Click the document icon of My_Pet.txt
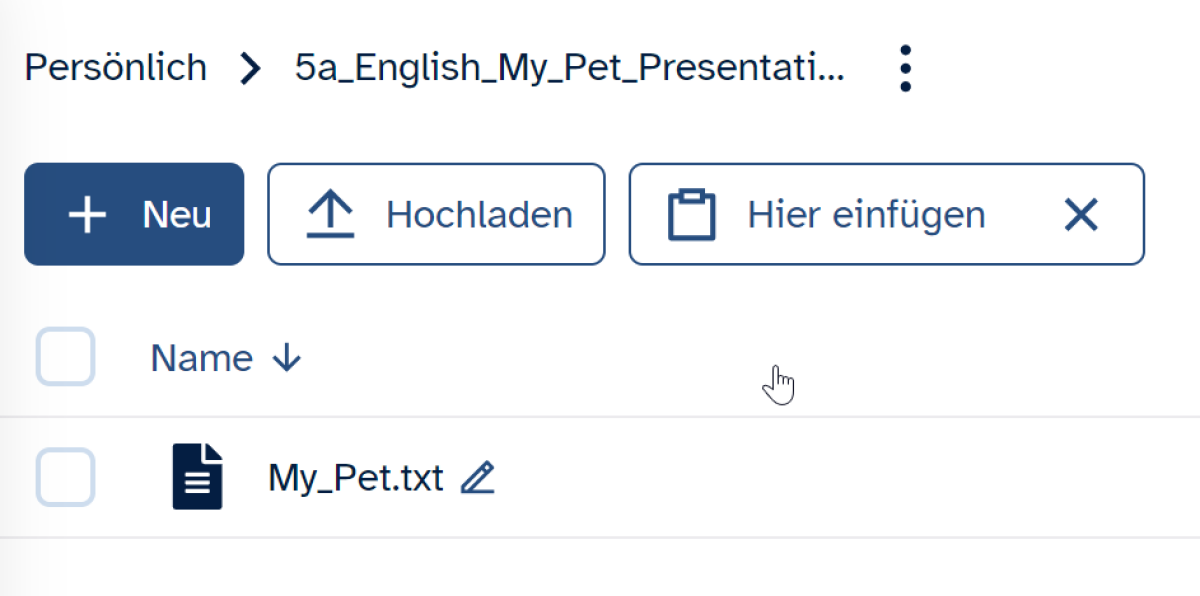Screen dimensions: 1200x596 tap(197, 478)
